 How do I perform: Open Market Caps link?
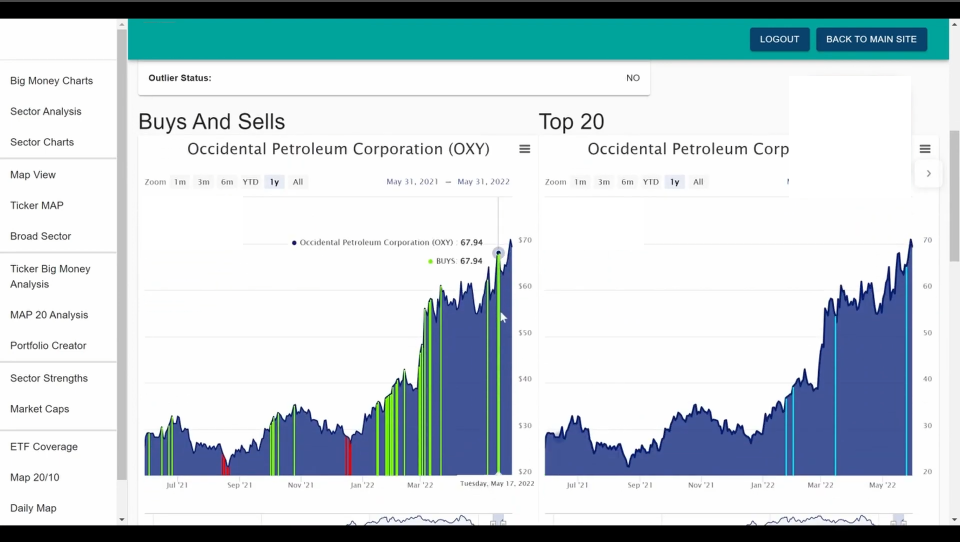pyautogui.click(x=39, y=409)
